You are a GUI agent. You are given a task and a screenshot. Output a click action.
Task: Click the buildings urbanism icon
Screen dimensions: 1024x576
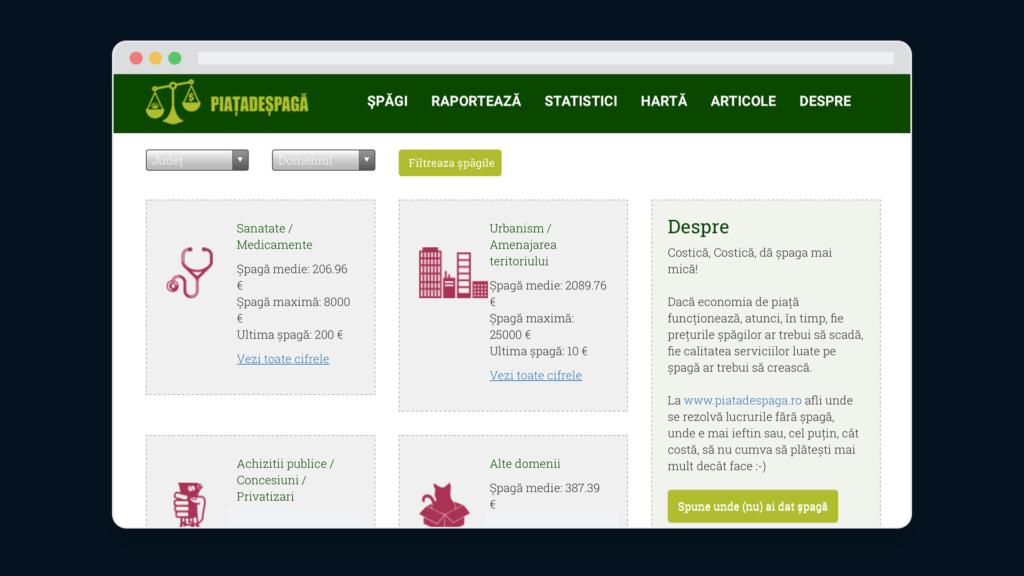[x=453, y=273]
